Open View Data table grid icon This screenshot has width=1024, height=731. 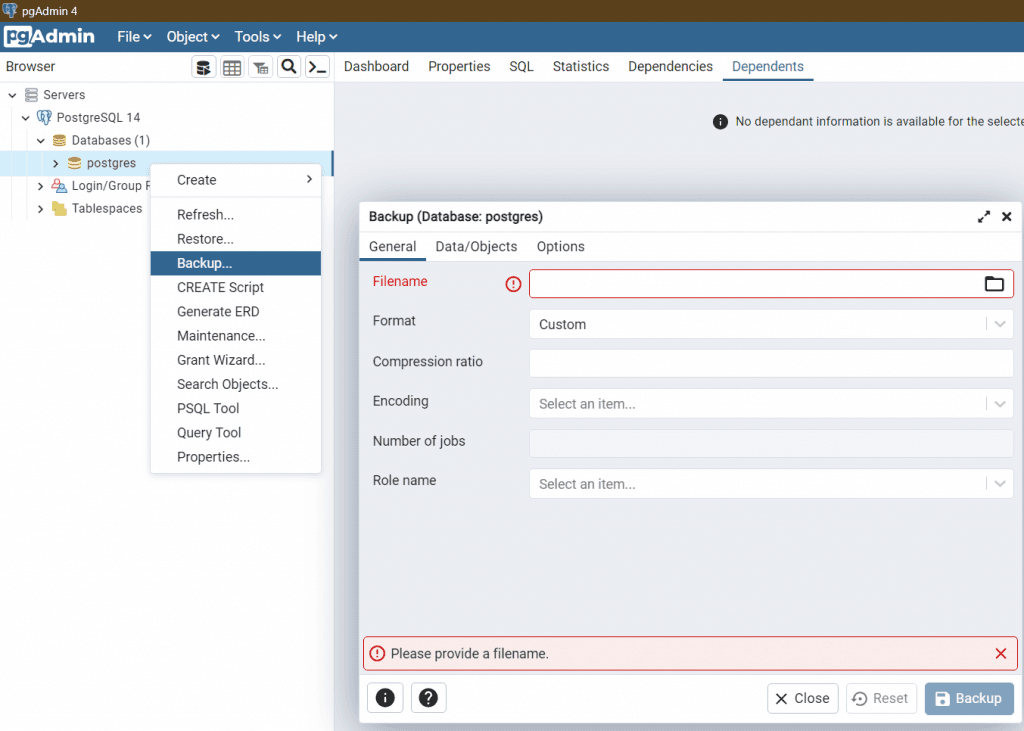click(232, 67)
